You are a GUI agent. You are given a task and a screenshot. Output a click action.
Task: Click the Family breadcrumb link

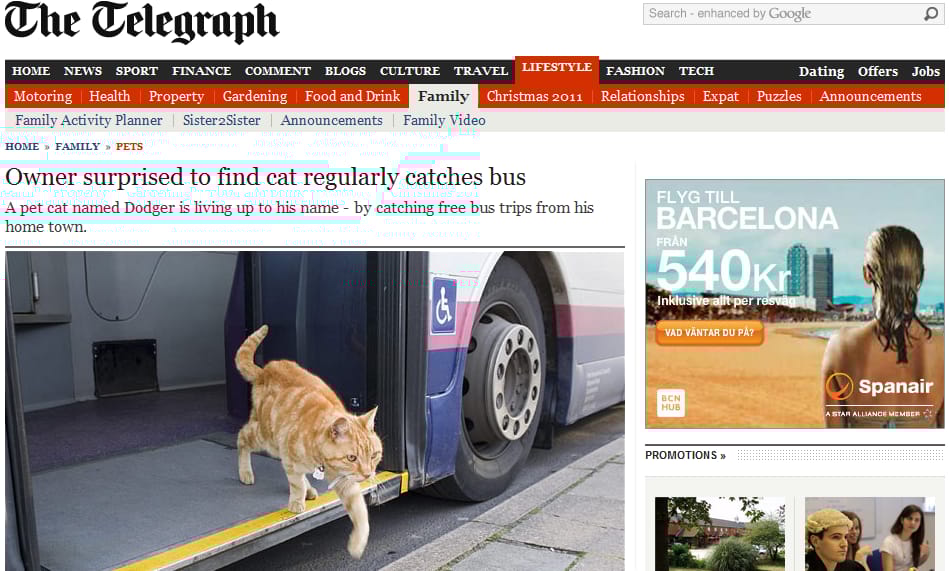click(x=77, y=147)
